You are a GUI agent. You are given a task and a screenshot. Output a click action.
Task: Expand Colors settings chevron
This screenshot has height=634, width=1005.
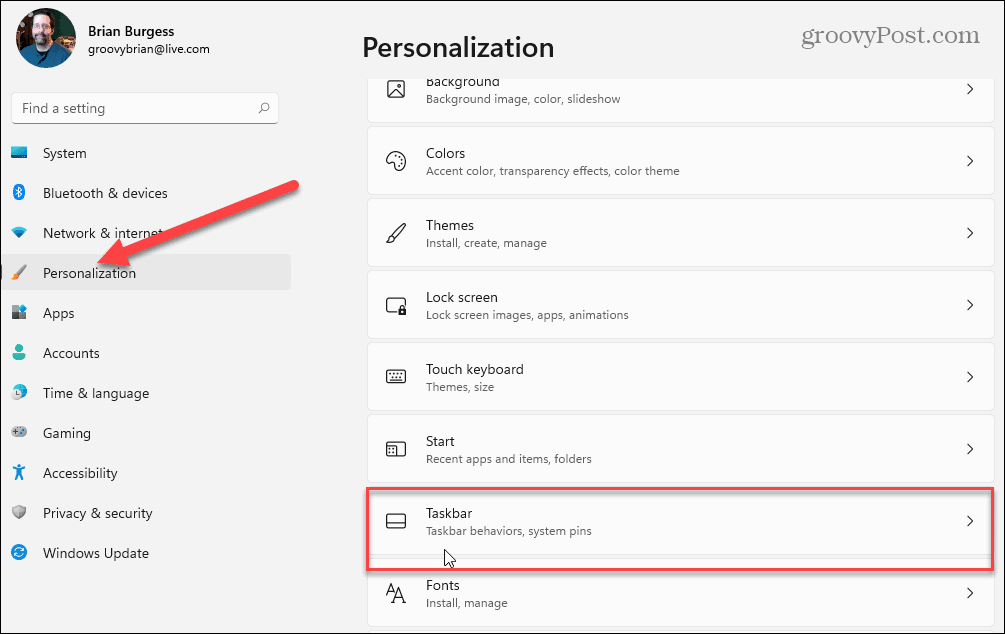coord(970,161)
